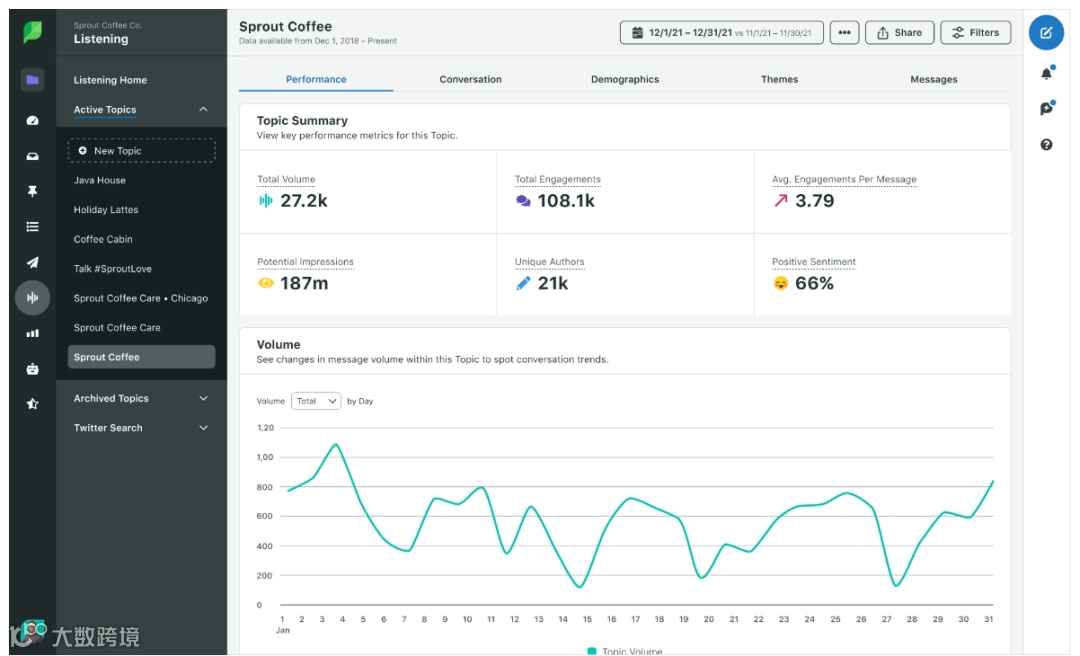Open the date range picker 12/1/21 – 12/31/21
Image resolution: width=1080 pixels, height=656 pixels.
pos(721,32)
